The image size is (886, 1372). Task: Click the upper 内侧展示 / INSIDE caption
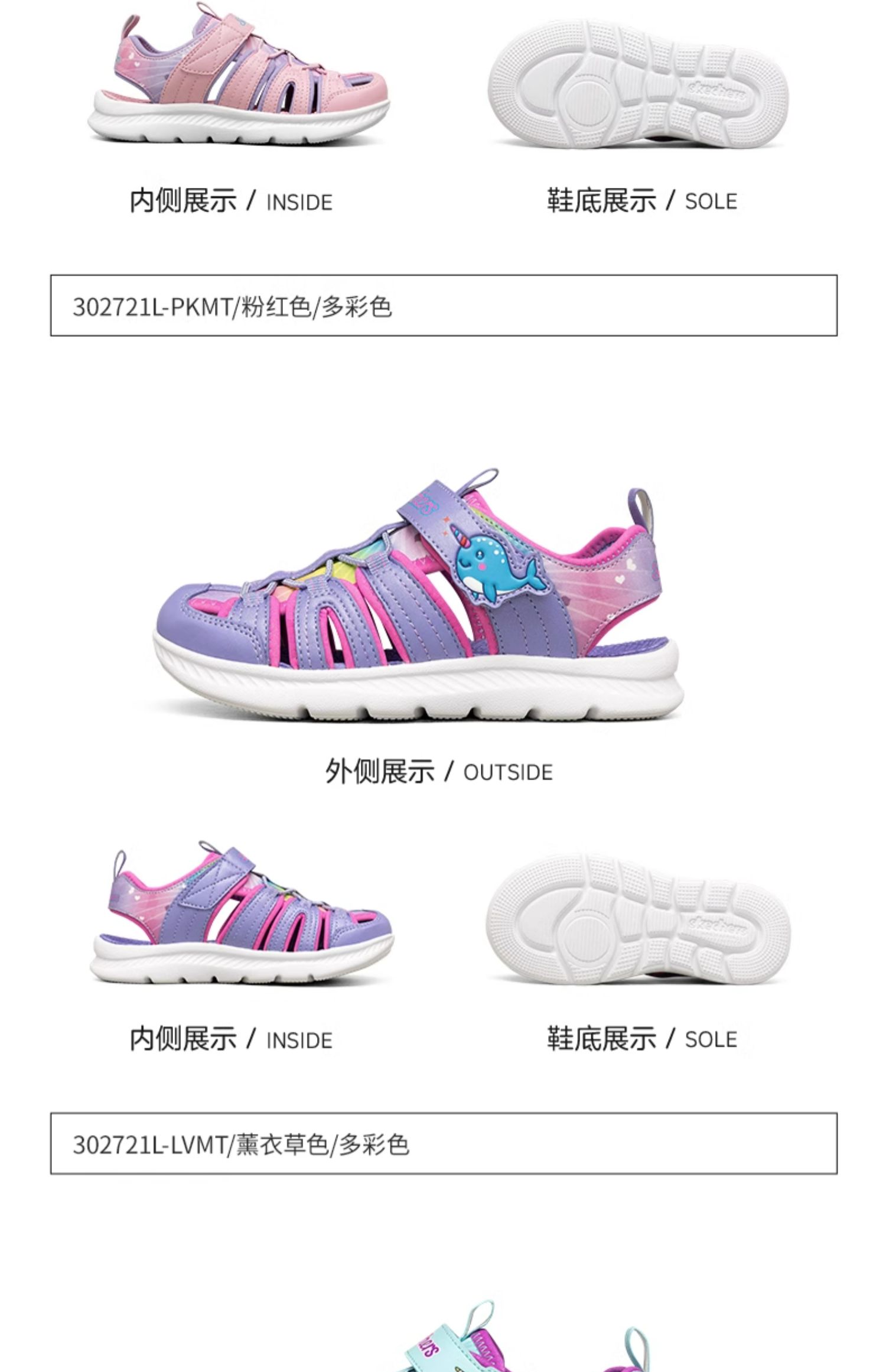click(x=231, y=201)
